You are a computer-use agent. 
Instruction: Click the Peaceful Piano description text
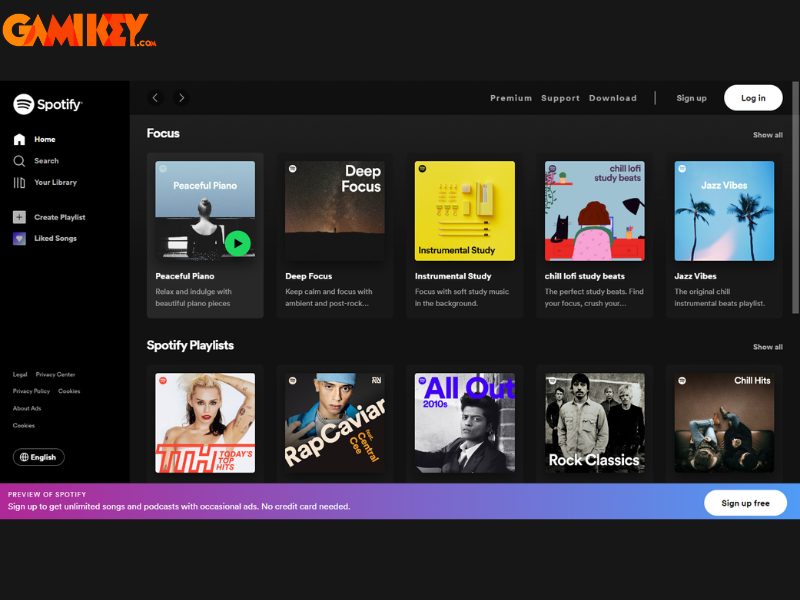pos(193,297)
